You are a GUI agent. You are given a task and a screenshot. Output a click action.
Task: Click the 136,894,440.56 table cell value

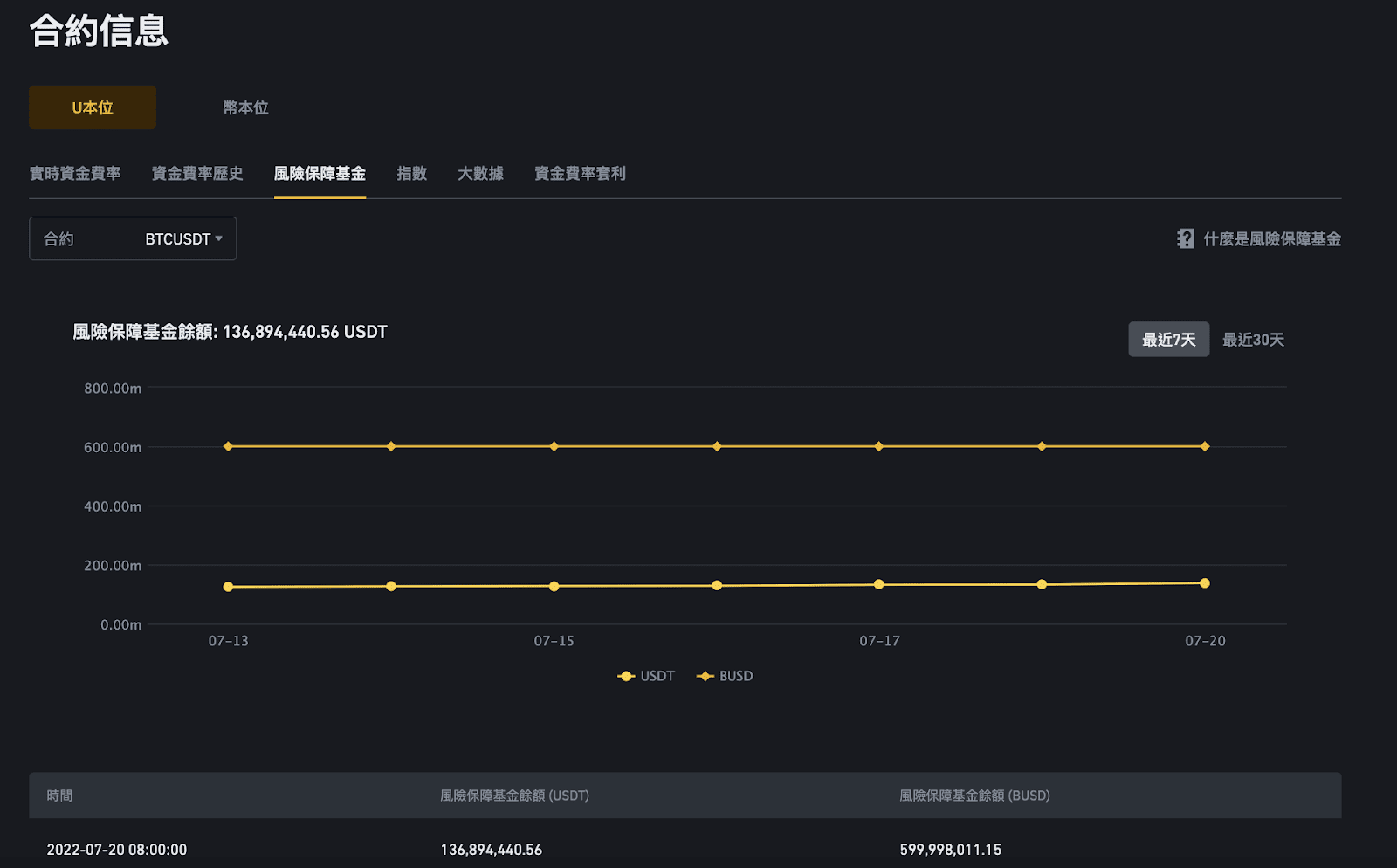tap(491, 850)
